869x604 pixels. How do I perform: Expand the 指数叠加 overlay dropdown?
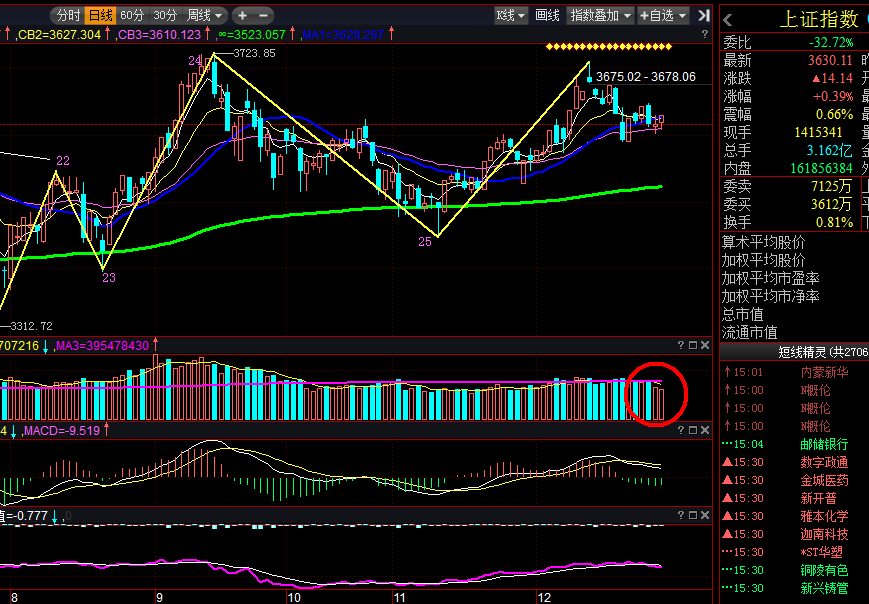click(601, 16)
